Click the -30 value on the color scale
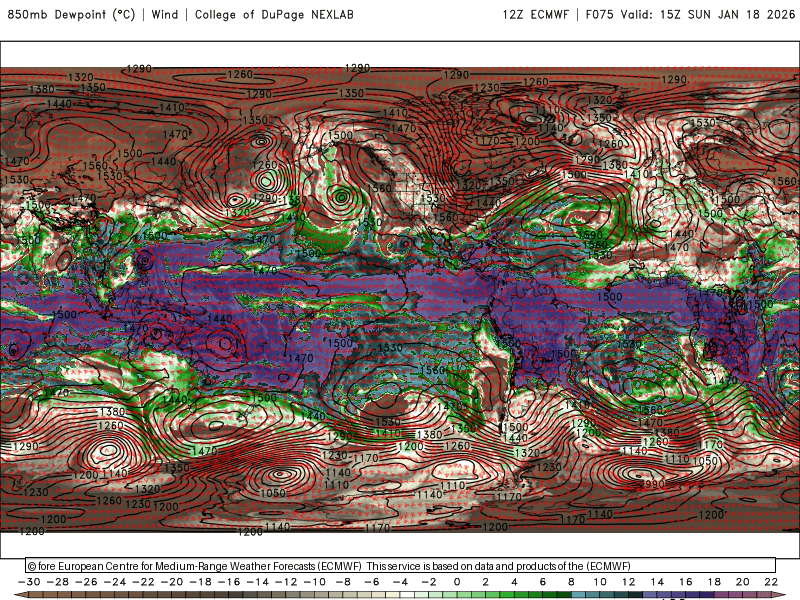800x600 pixels. point(29,582)
